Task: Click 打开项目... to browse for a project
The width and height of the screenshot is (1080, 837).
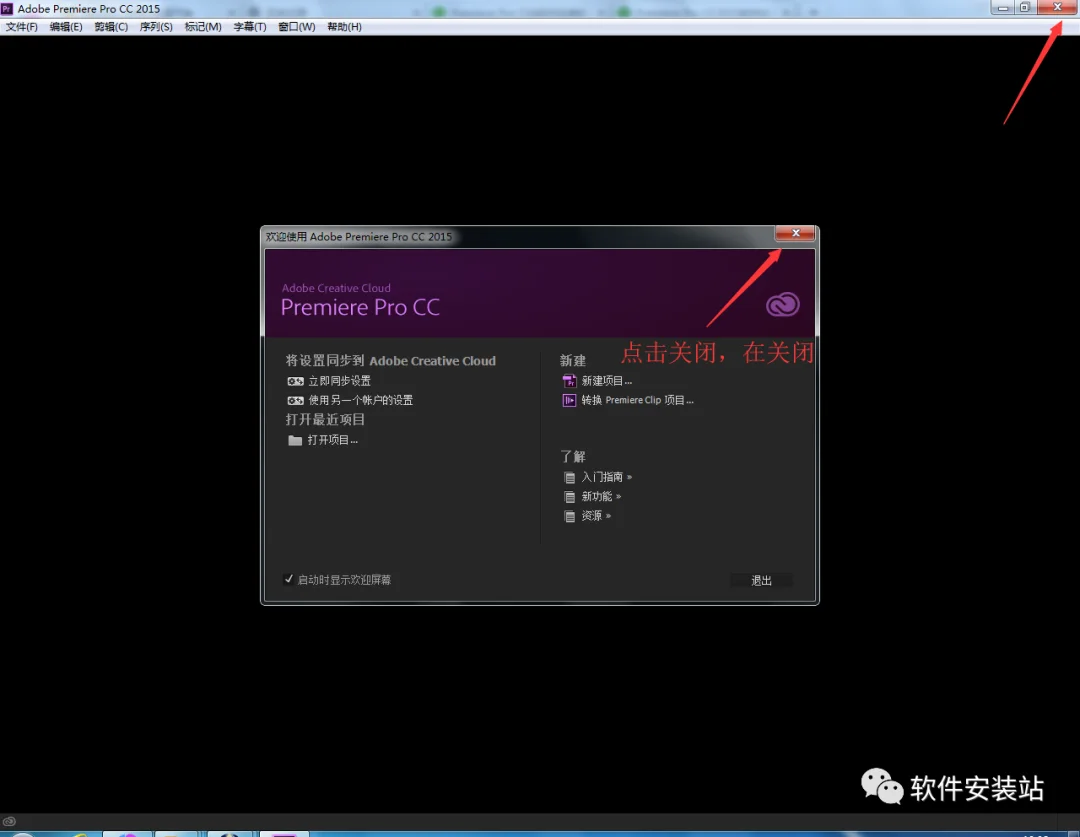Action: tap(323, 440)
